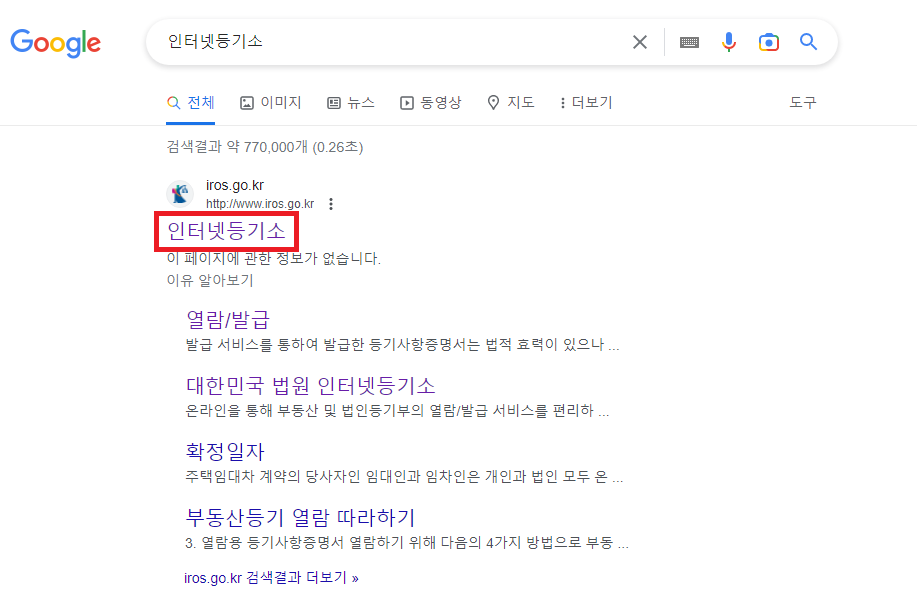Open the 인터넷등기소 main result link

(x=226, y=231)
